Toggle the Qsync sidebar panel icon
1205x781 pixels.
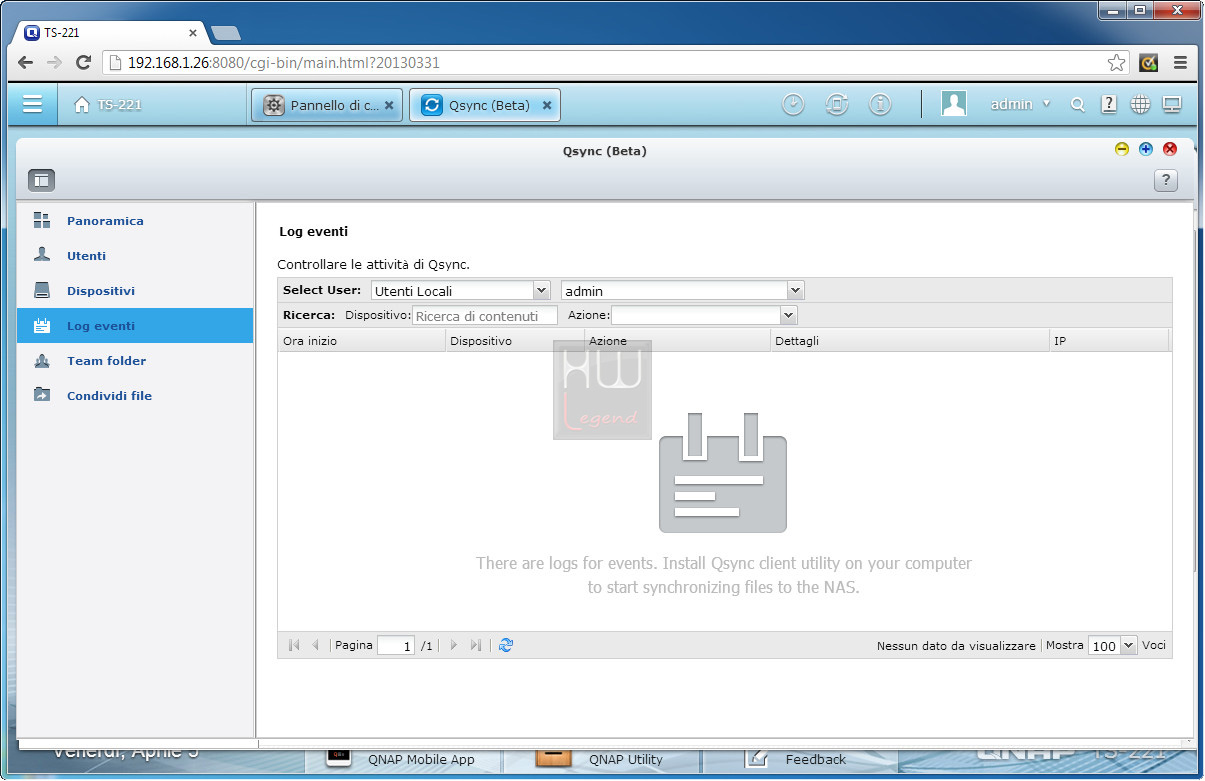41,180
